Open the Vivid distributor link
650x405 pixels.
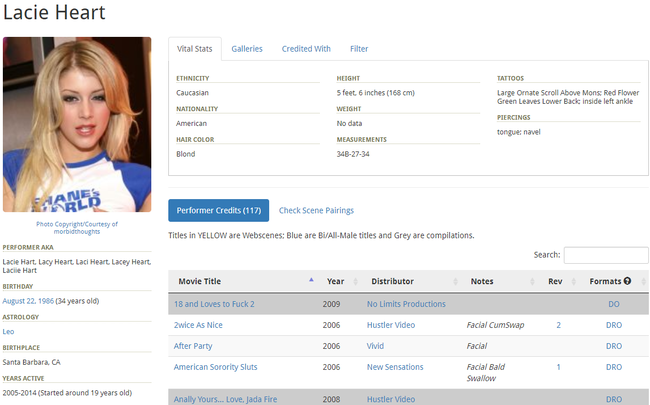[x=375, y=346]
